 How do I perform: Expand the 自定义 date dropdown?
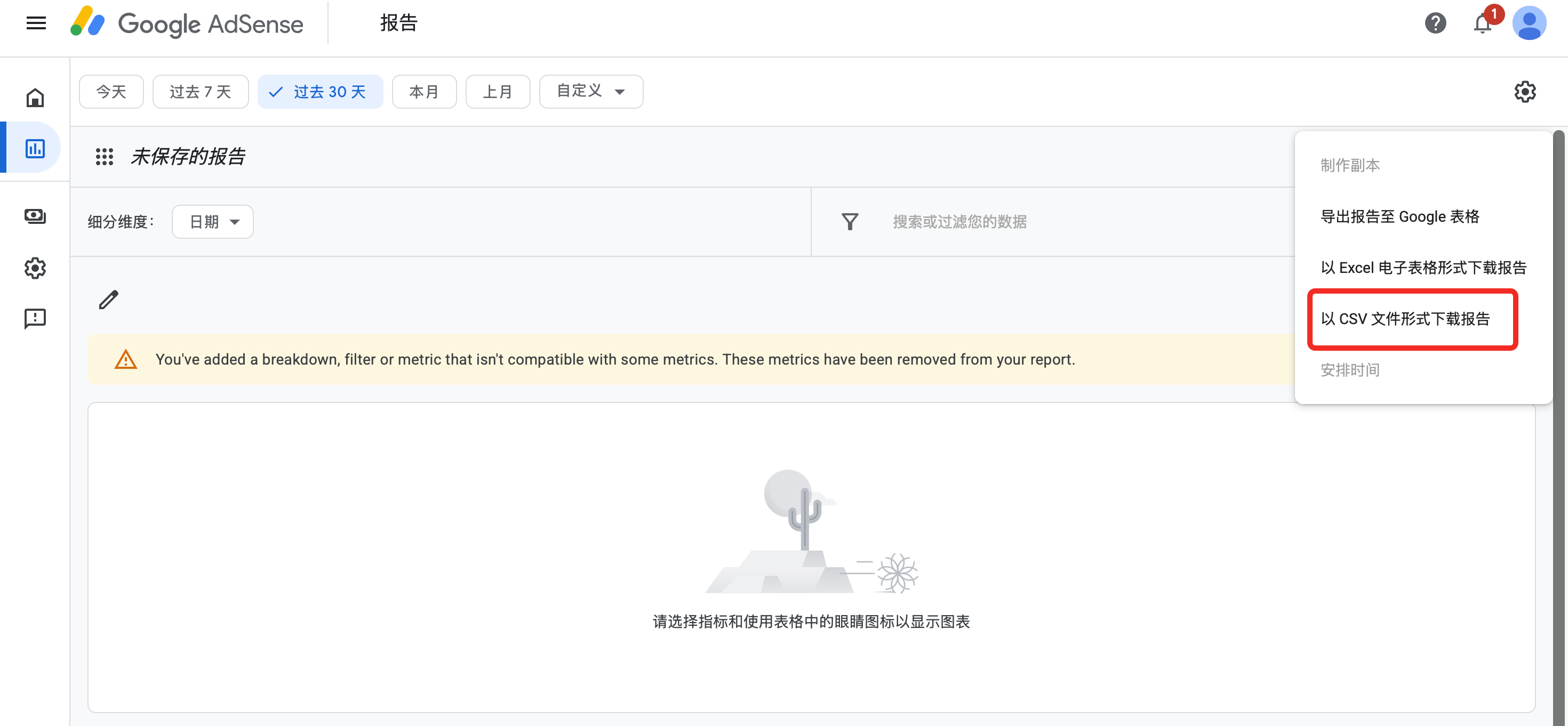pos(590,91)
